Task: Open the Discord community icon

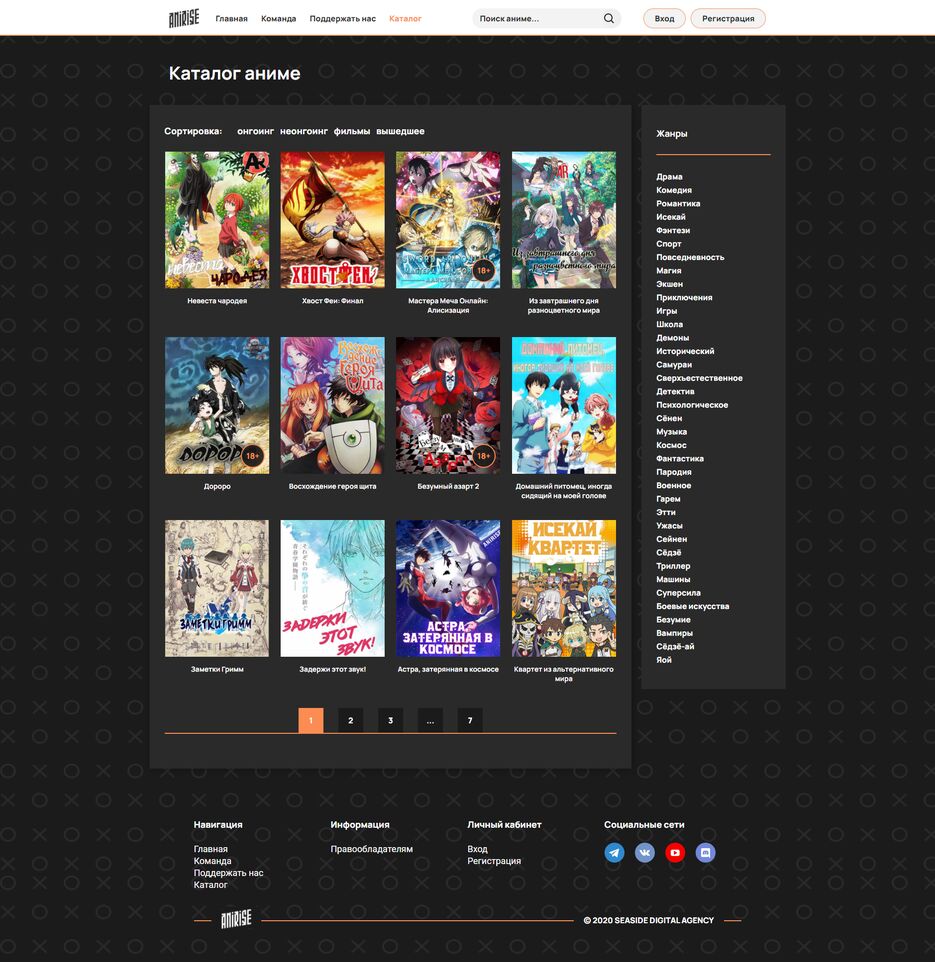Action: tap(707, 853)
